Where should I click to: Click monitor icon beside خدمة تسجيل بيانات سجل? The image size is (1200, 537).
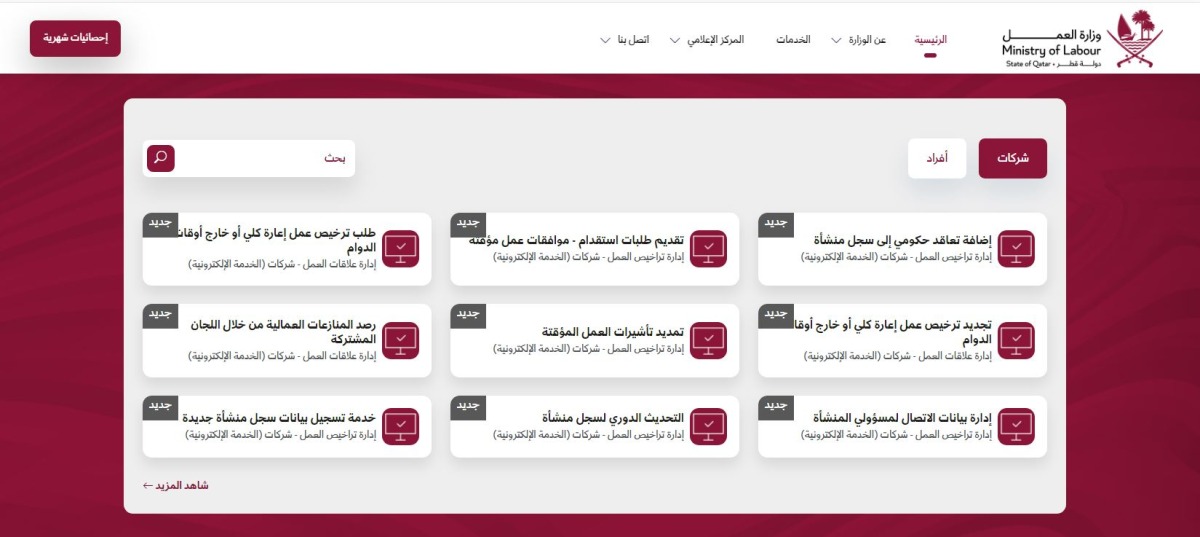(401, 426)
